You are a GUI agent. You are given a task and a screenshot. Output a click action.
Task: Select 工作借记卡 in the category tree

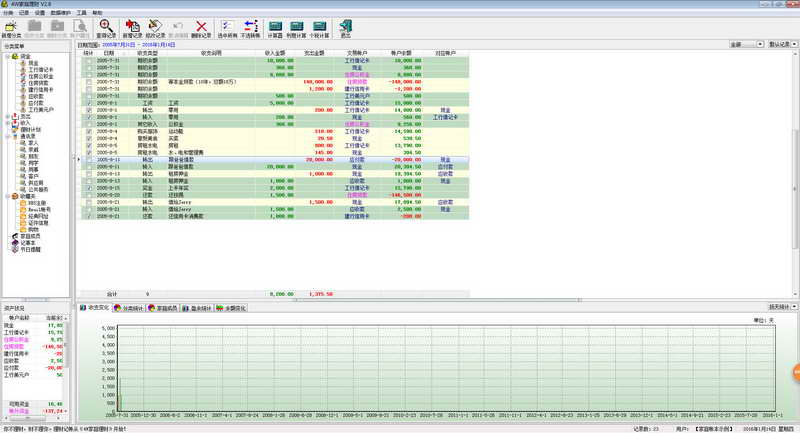pyautogui.click(x=40, y=69)
